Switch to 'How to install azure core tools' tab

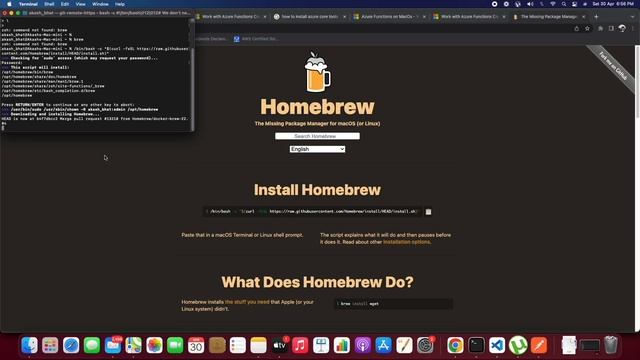pos(310,17)
